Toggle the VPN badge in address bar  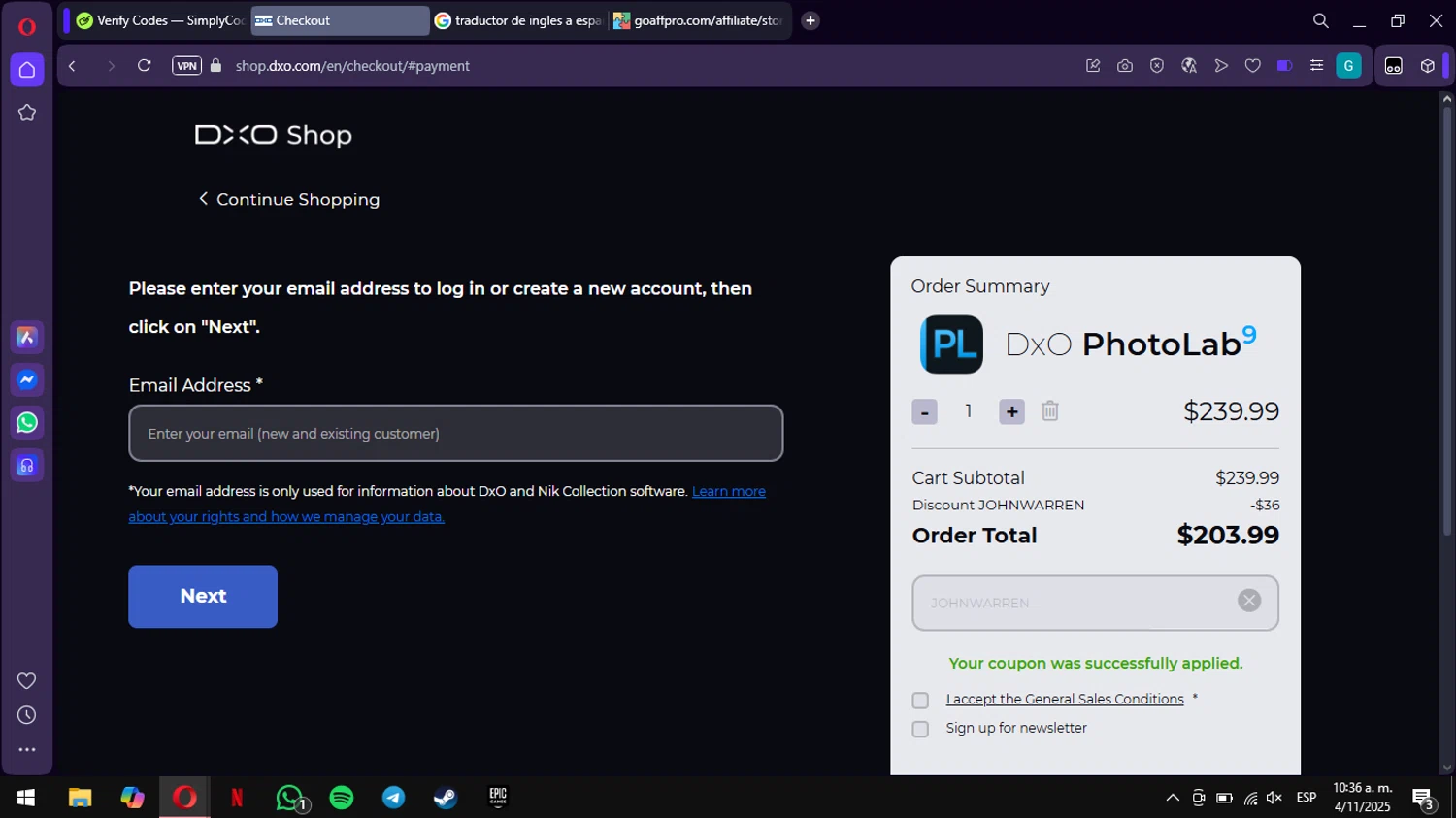coord(186,66)
